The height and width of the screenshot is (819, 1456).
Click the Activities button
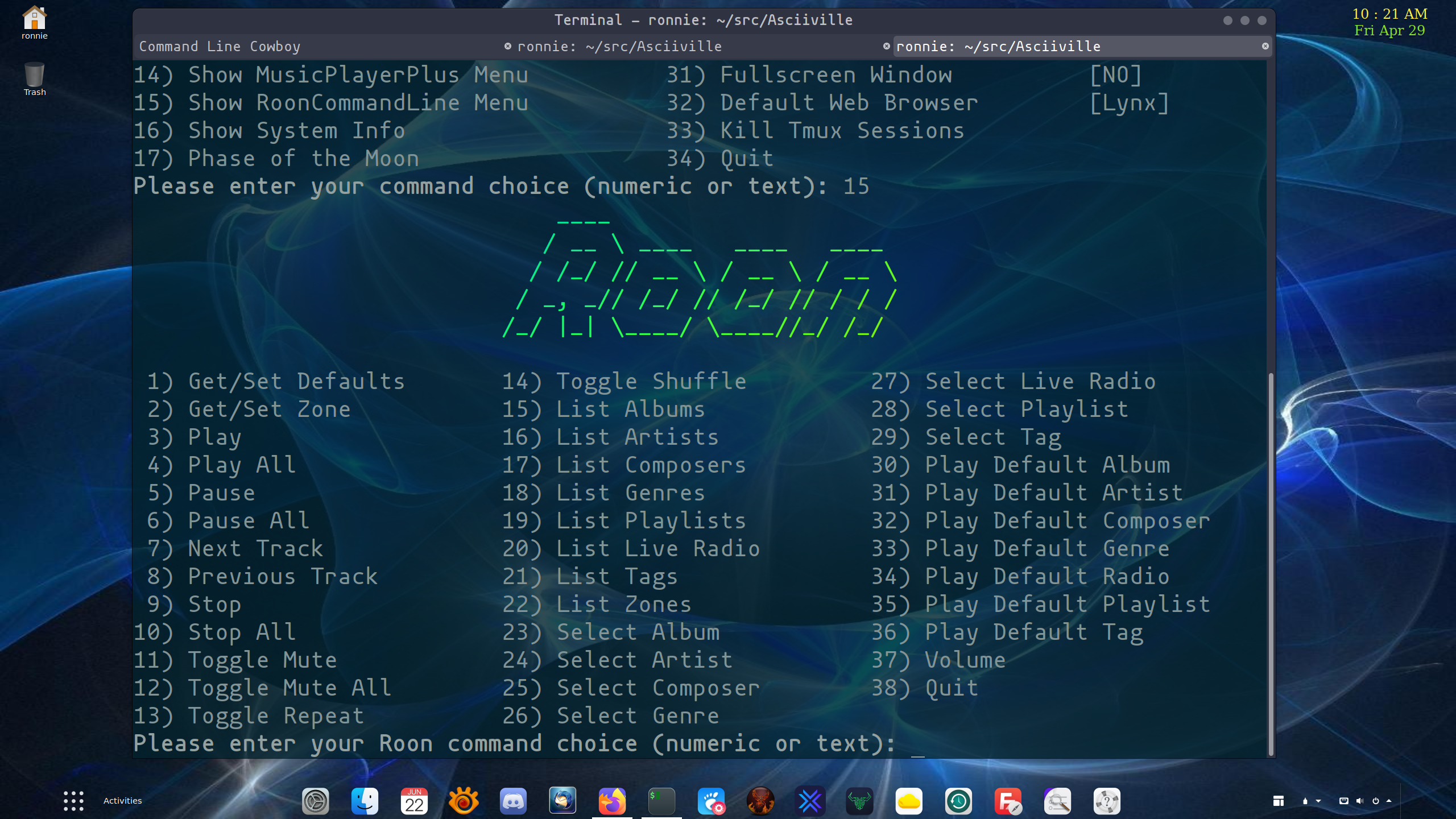point(122,801)
